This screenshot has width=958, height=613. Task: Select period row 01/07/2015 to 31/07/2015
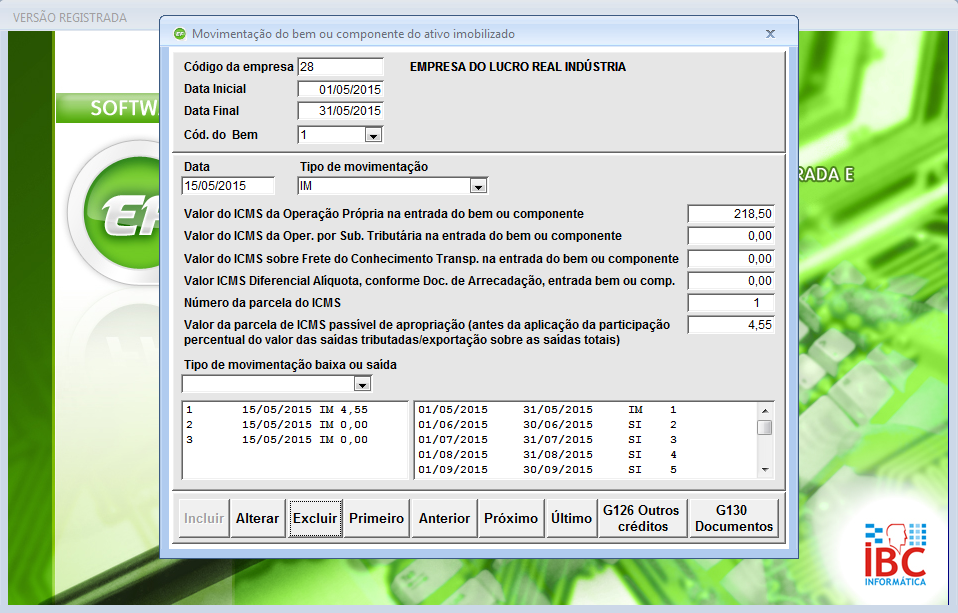[585, 440]
